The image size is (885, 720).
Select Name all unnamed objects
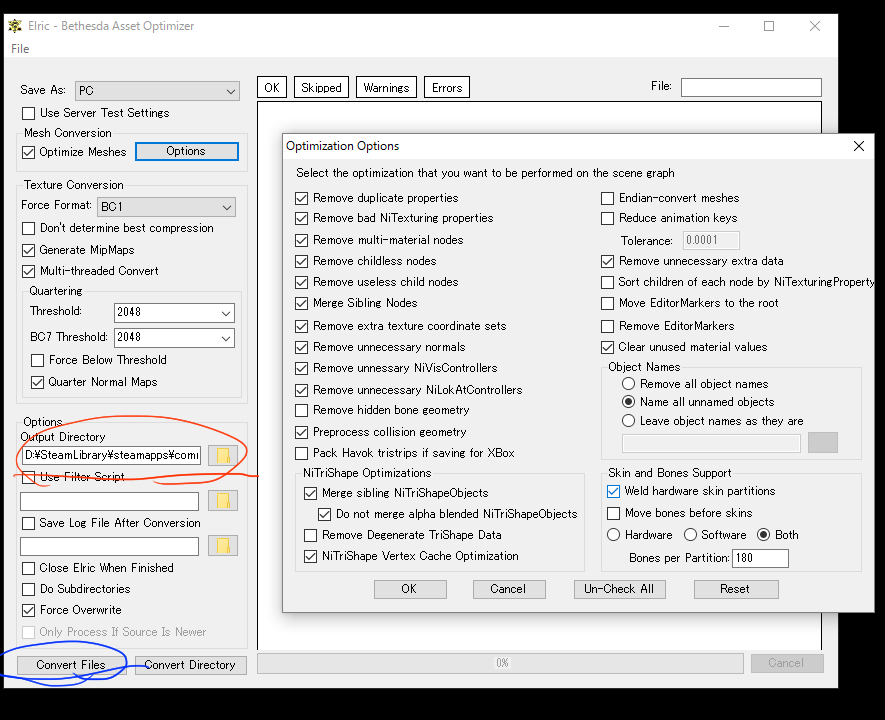point(629,402)
